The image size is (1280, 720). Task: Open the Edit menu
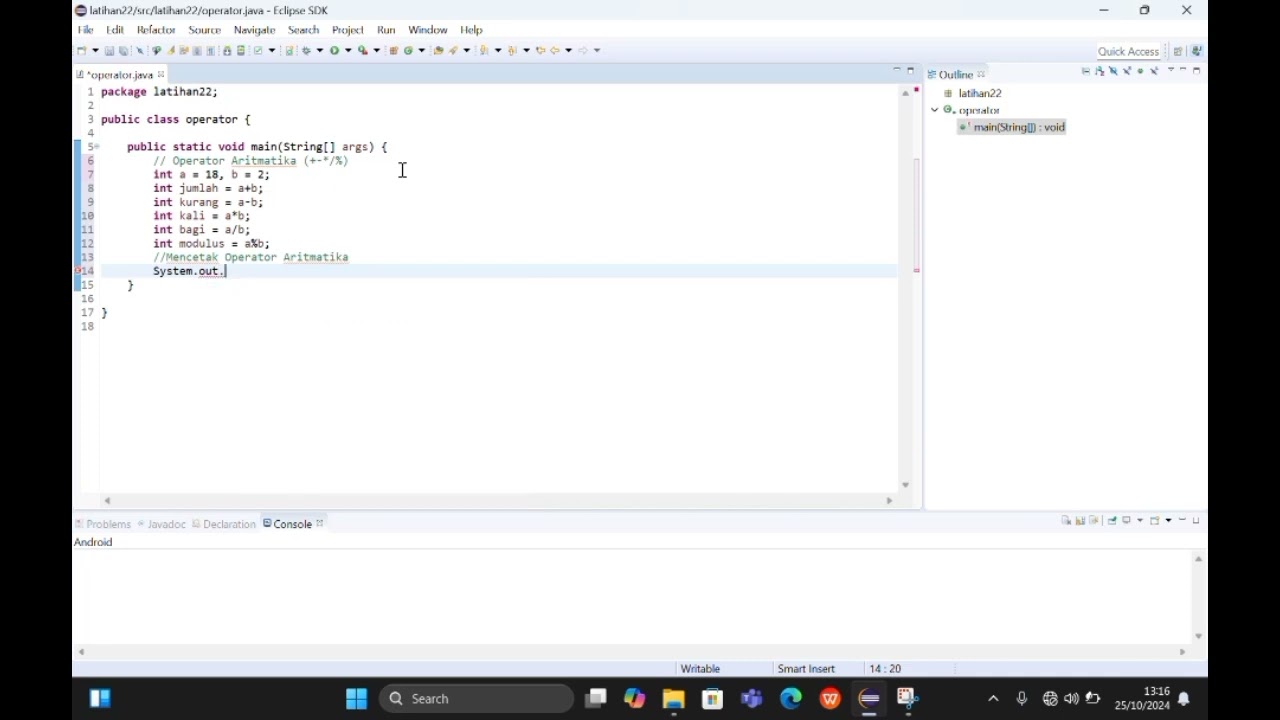click(x=115, y=30)
